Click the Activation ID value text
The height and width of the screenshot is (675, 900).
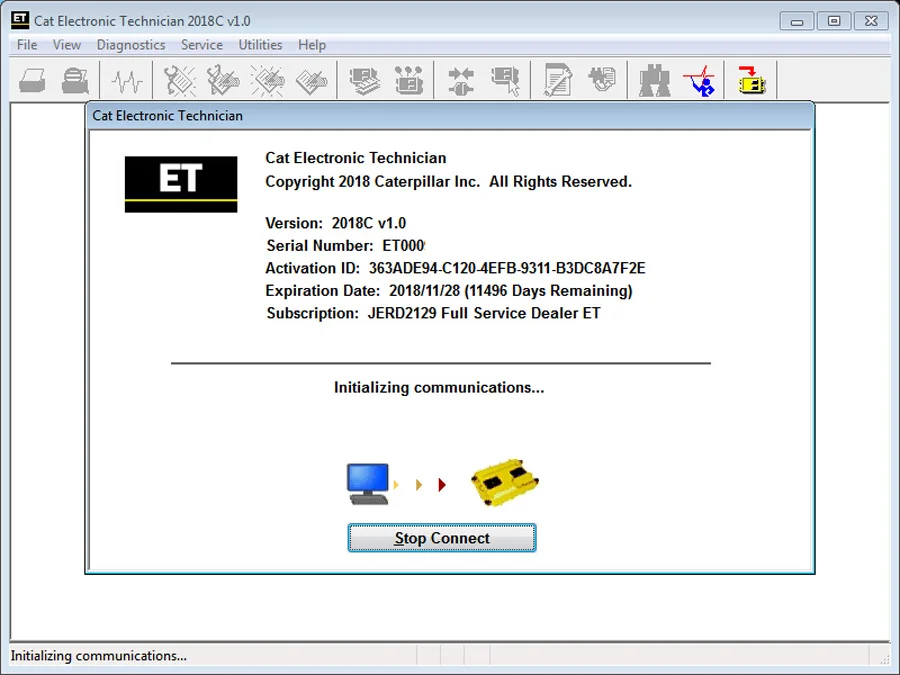507,268
